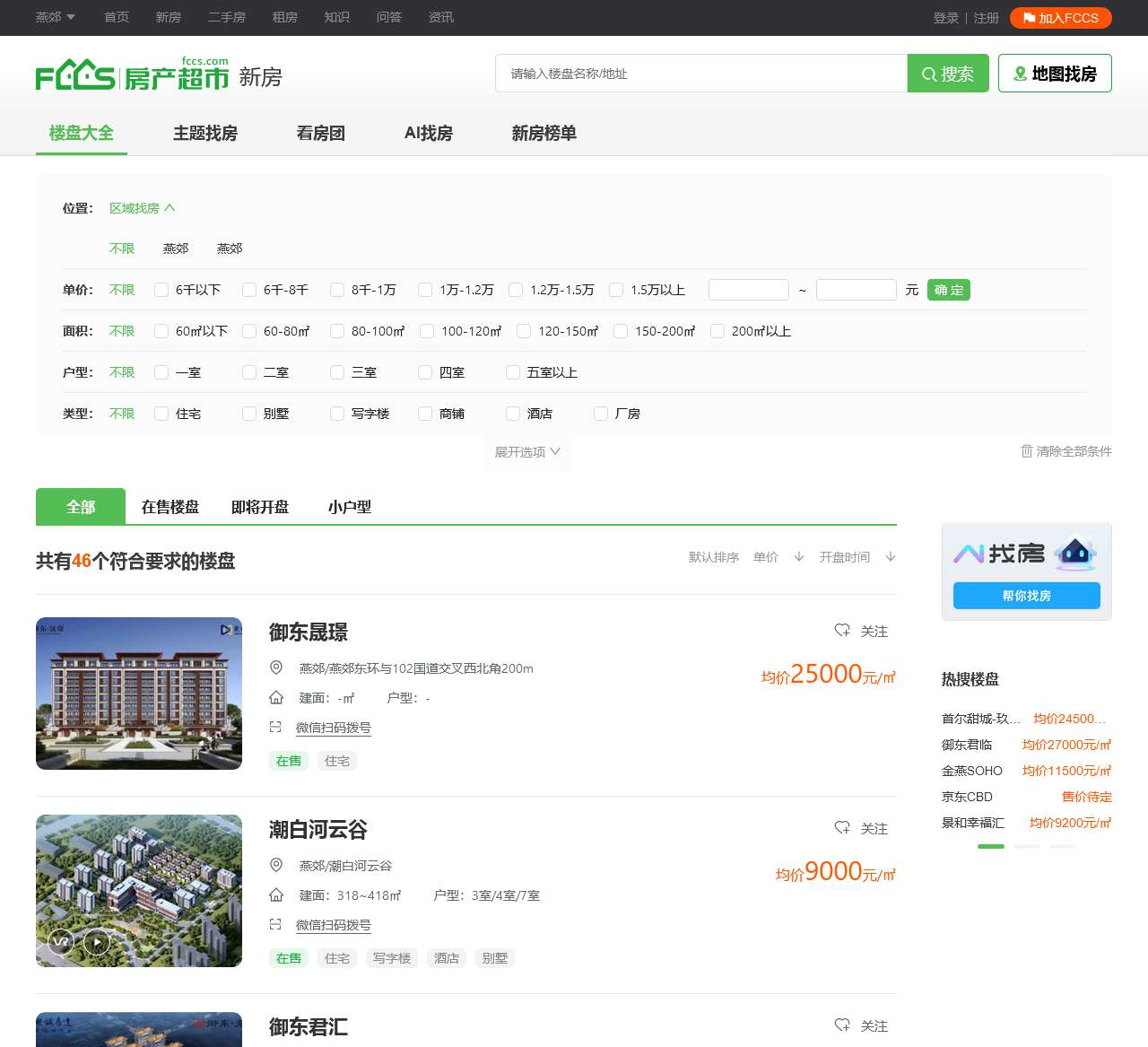Open 地图找房 map search
Viewport: 1148px width, 1047px height.
pos(1055,74)
